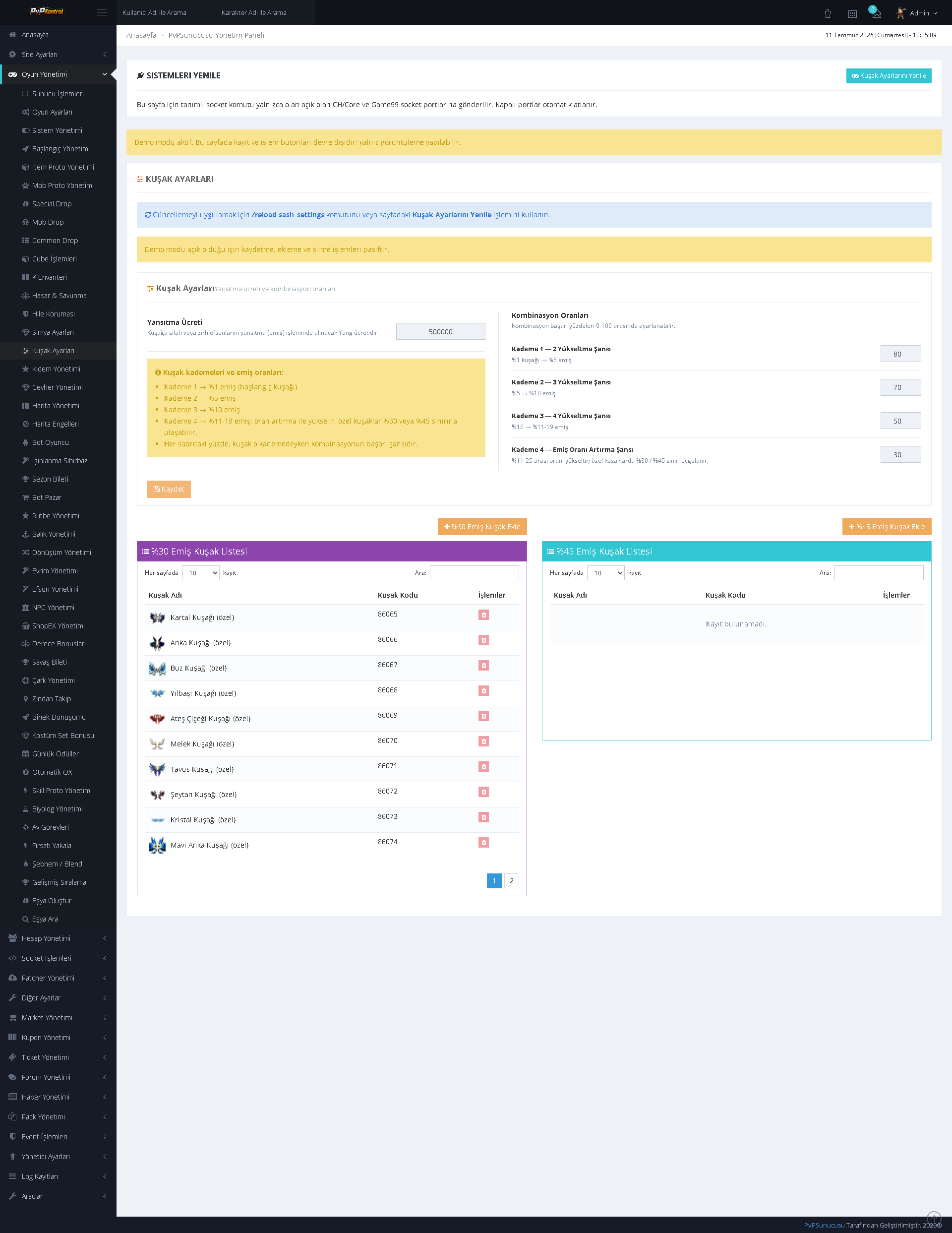The height and width of the screenshot is (1233, 952).
Task: Open the calendar icon in top bar
Action: [x=852, y=13]
